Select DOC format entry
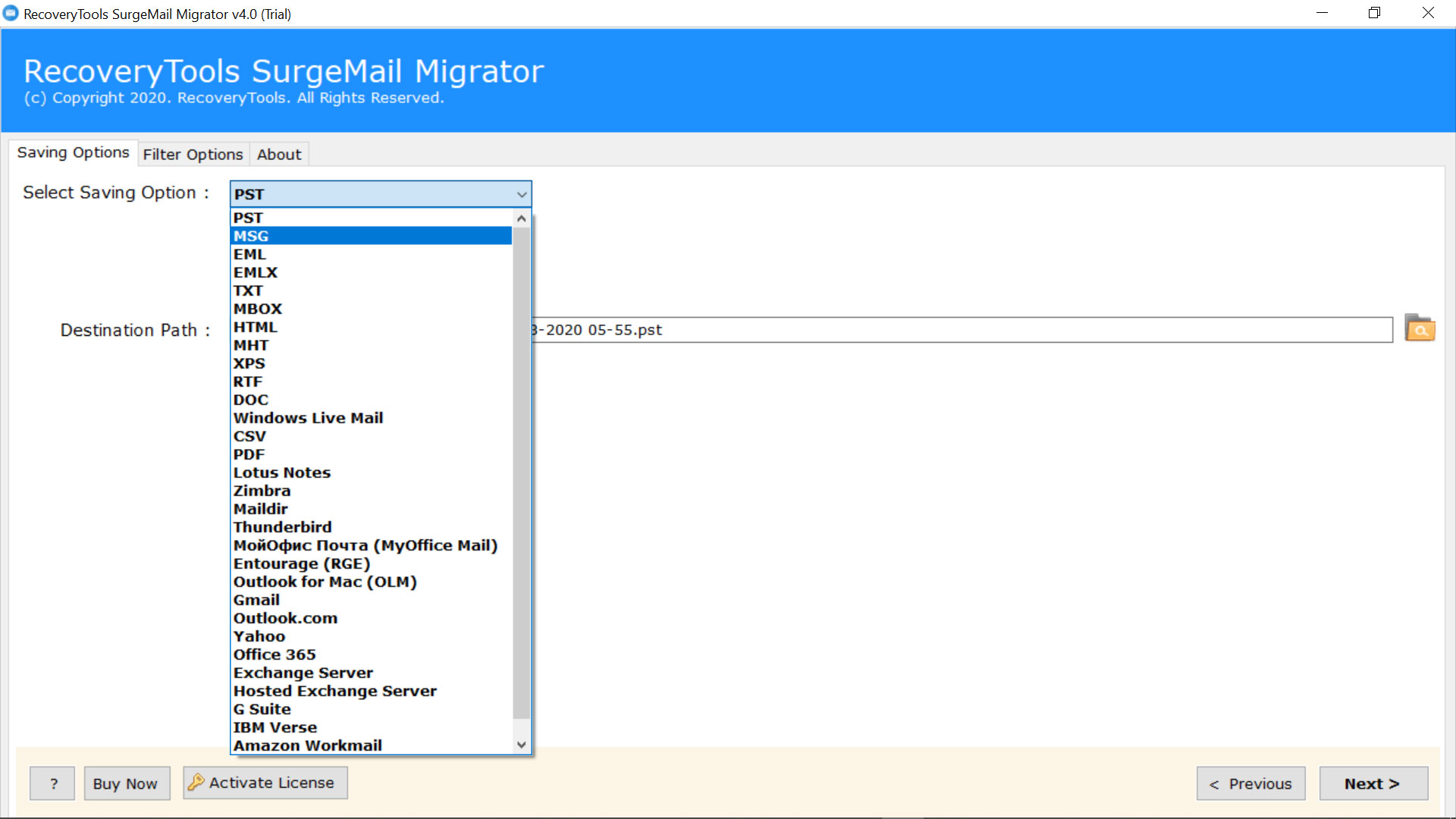The image size is (1456, 819). (x=372, y=400)
